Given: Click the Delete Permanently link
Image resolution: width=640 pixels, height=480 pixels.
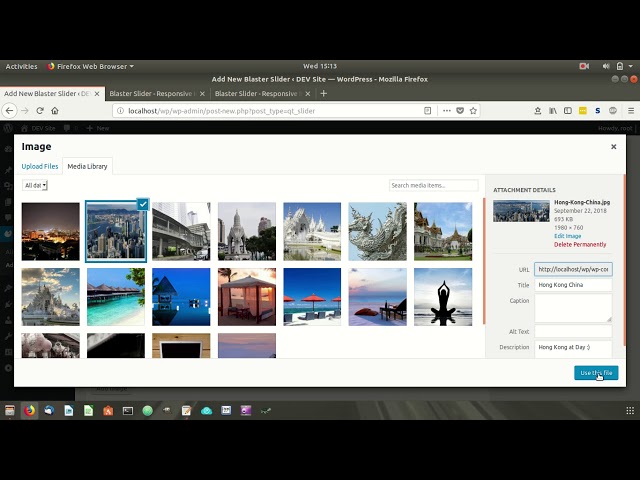Looking at the screenshot, I should pyautogui.click(x=580, y=244).
